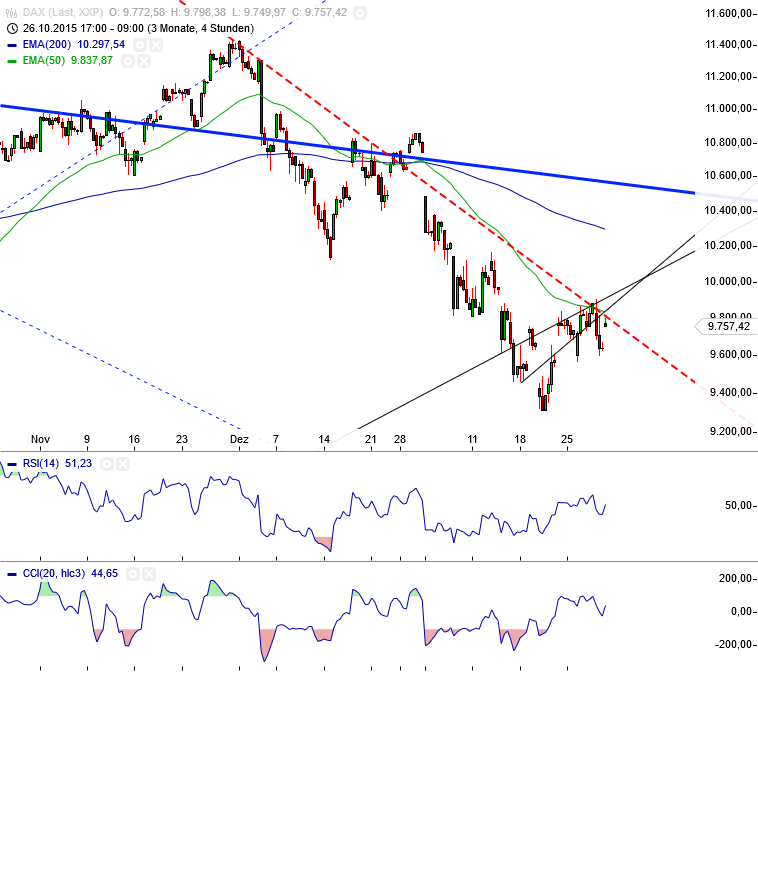Open settings for the RSI(14) indicator
This screenshot has width=758, height=892.
109,464
